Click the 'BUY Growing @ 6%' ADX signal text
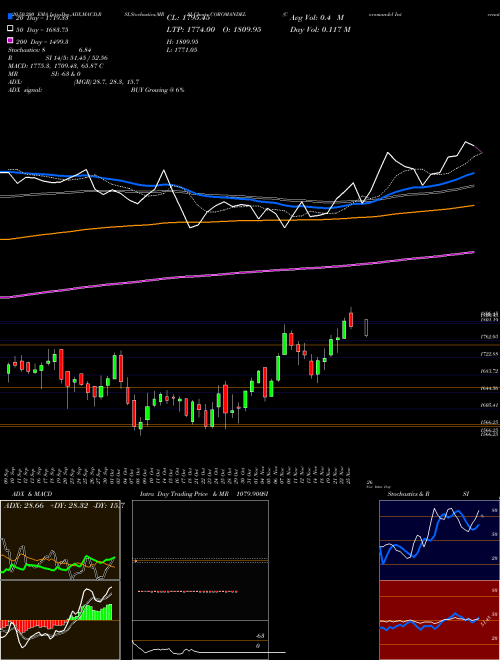Image resolution: width=500 pixels, height=660 pixels. pyautogui.click(x=157, y=90)
